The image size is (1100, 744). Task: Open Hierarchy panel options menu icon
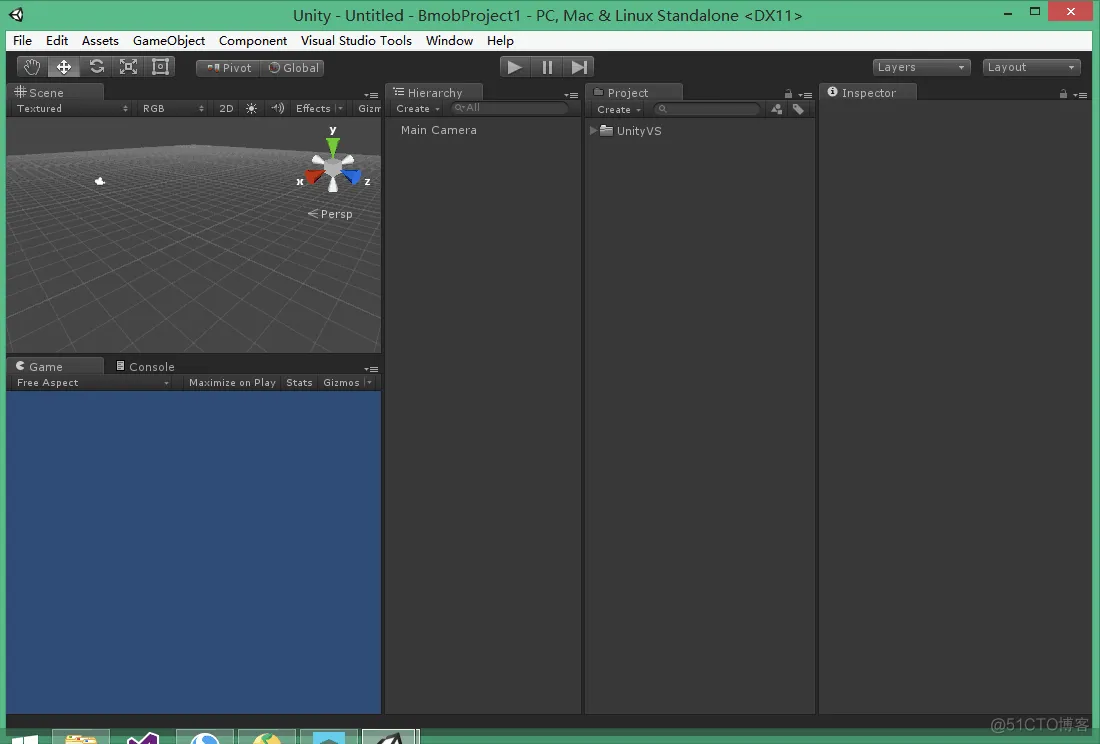point(571,95)
